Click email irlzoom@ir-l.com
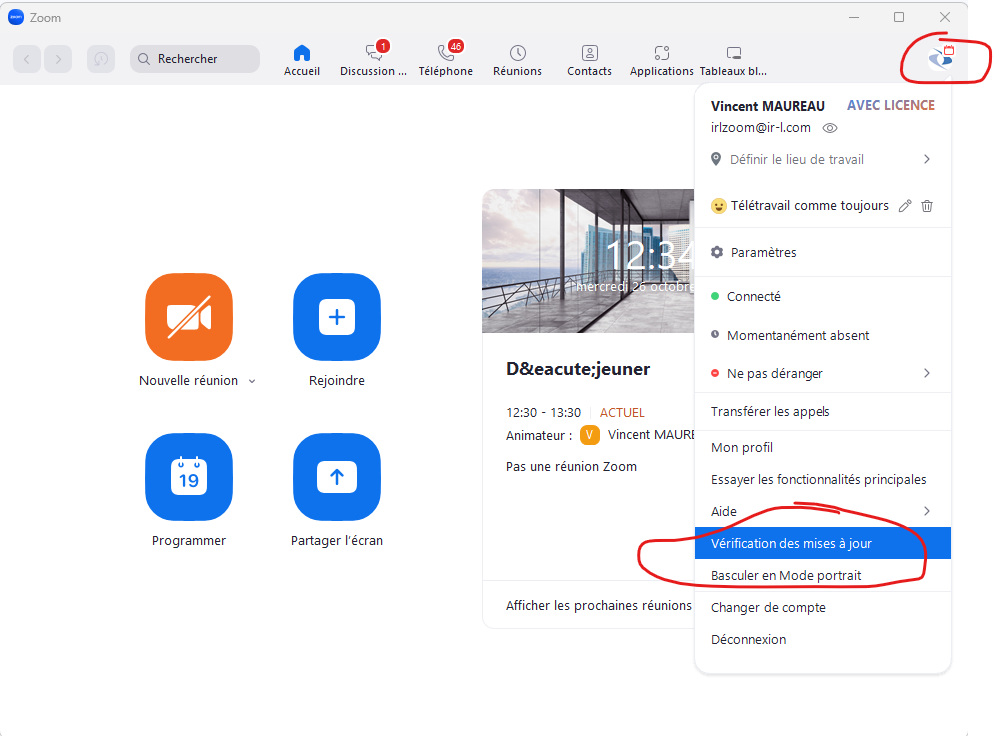The height and width of the screenshot is (736, 993). 761,128
